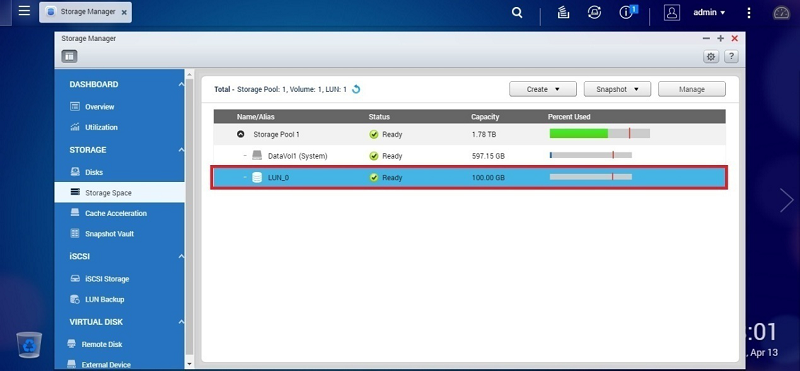800x371 pixels.
Task: Refresh the storage totals list
Action: coord(356,89)
